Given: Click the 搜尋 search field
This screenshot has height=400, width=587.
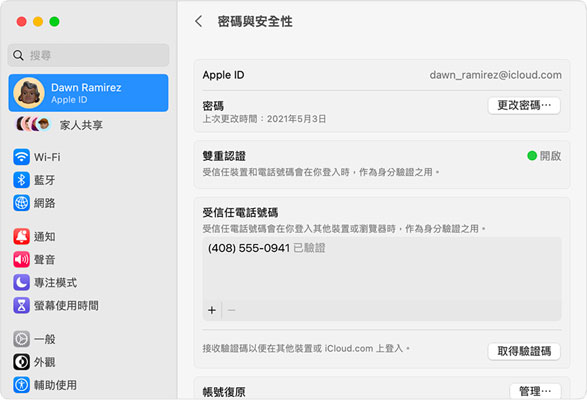Looking at the screenshot, I should [88, 55].
